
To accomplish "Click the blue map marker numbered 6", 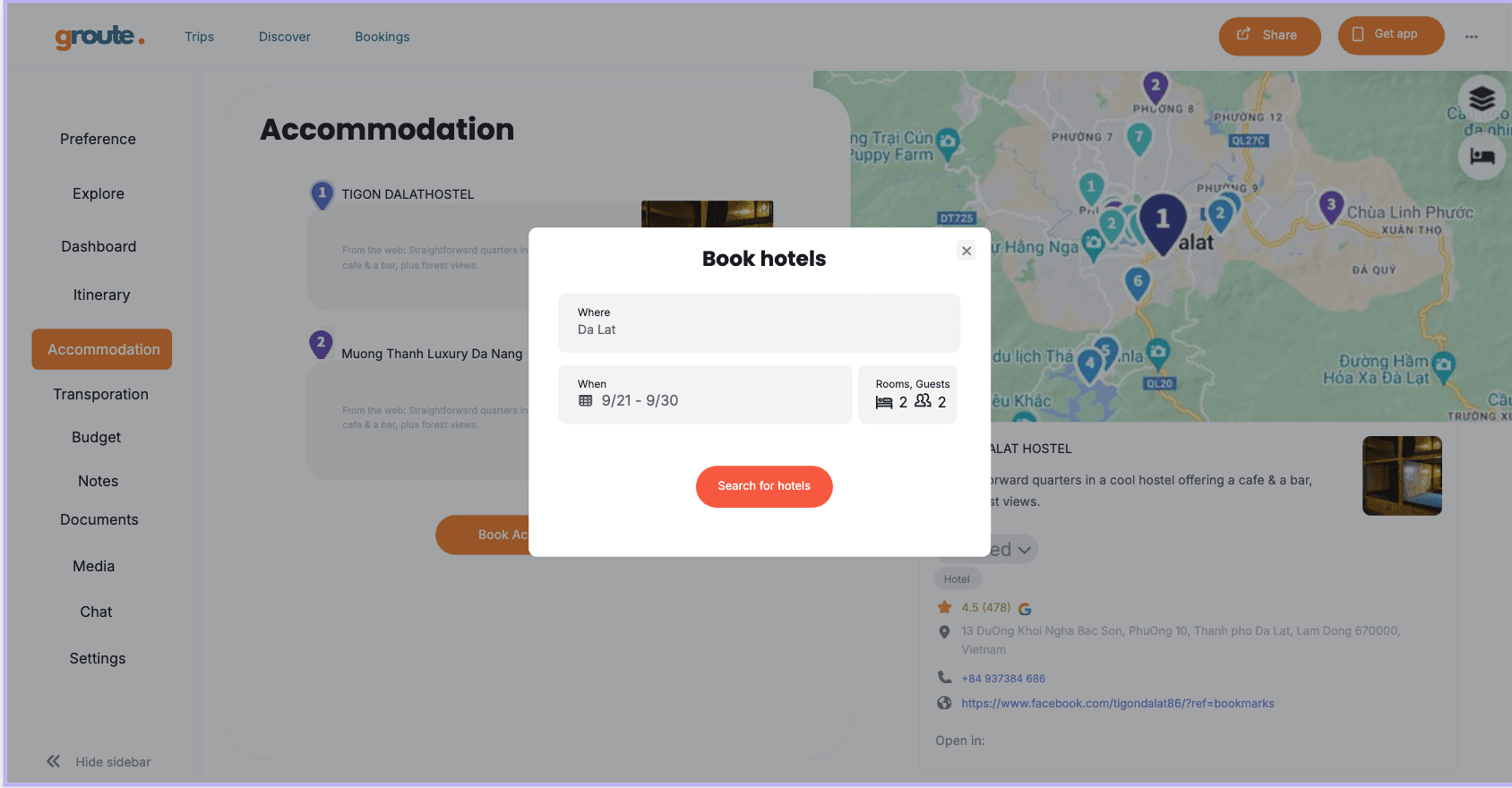I will click(x=1138, y=282).
